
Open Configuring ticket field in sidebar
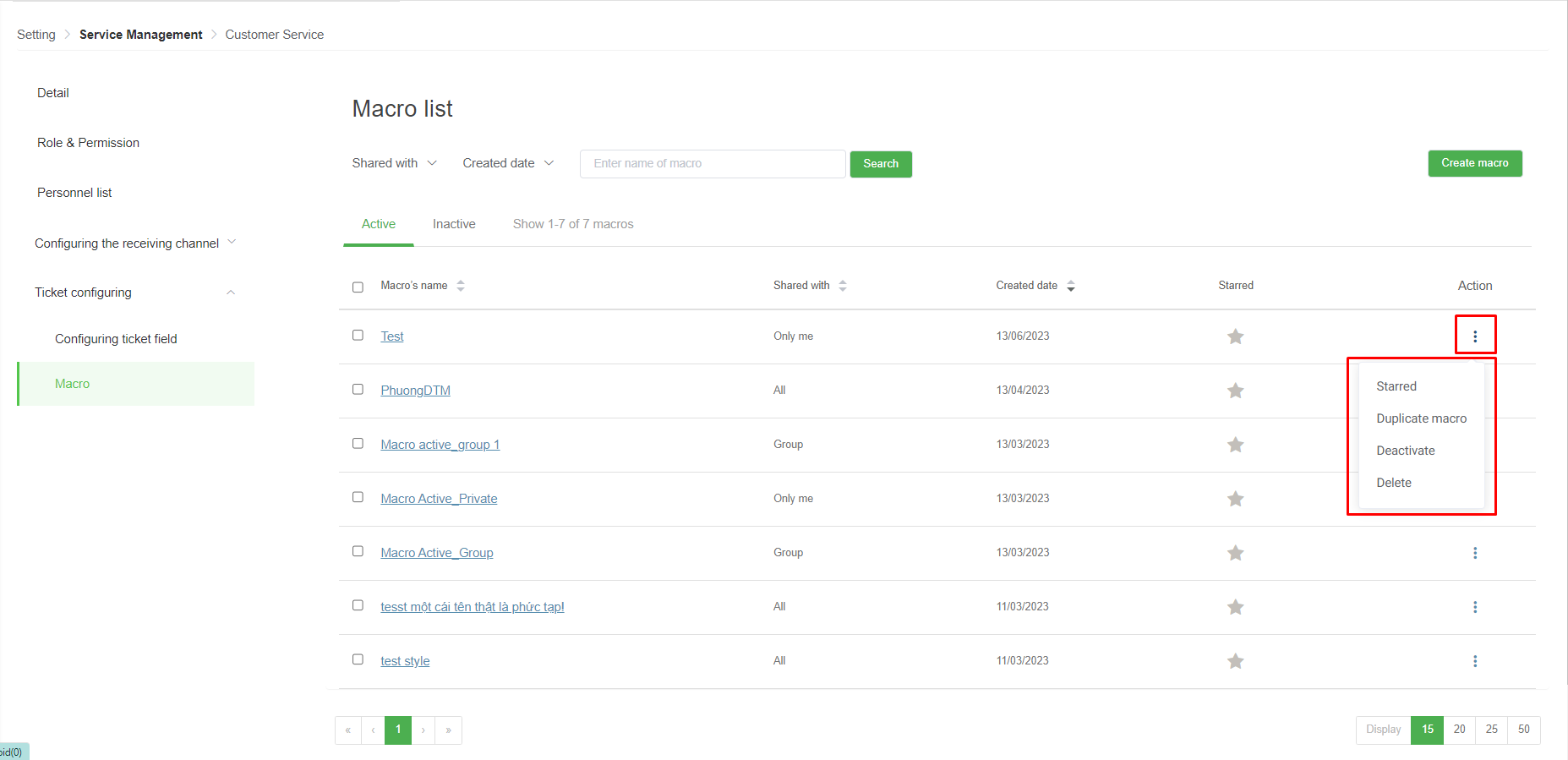116,339
